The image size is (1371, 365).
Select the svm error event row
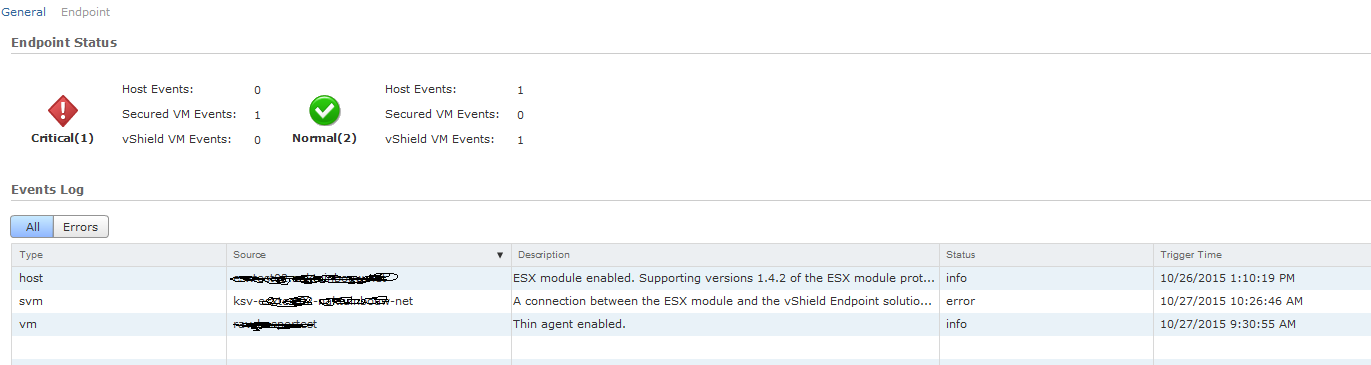click(691, 301)
